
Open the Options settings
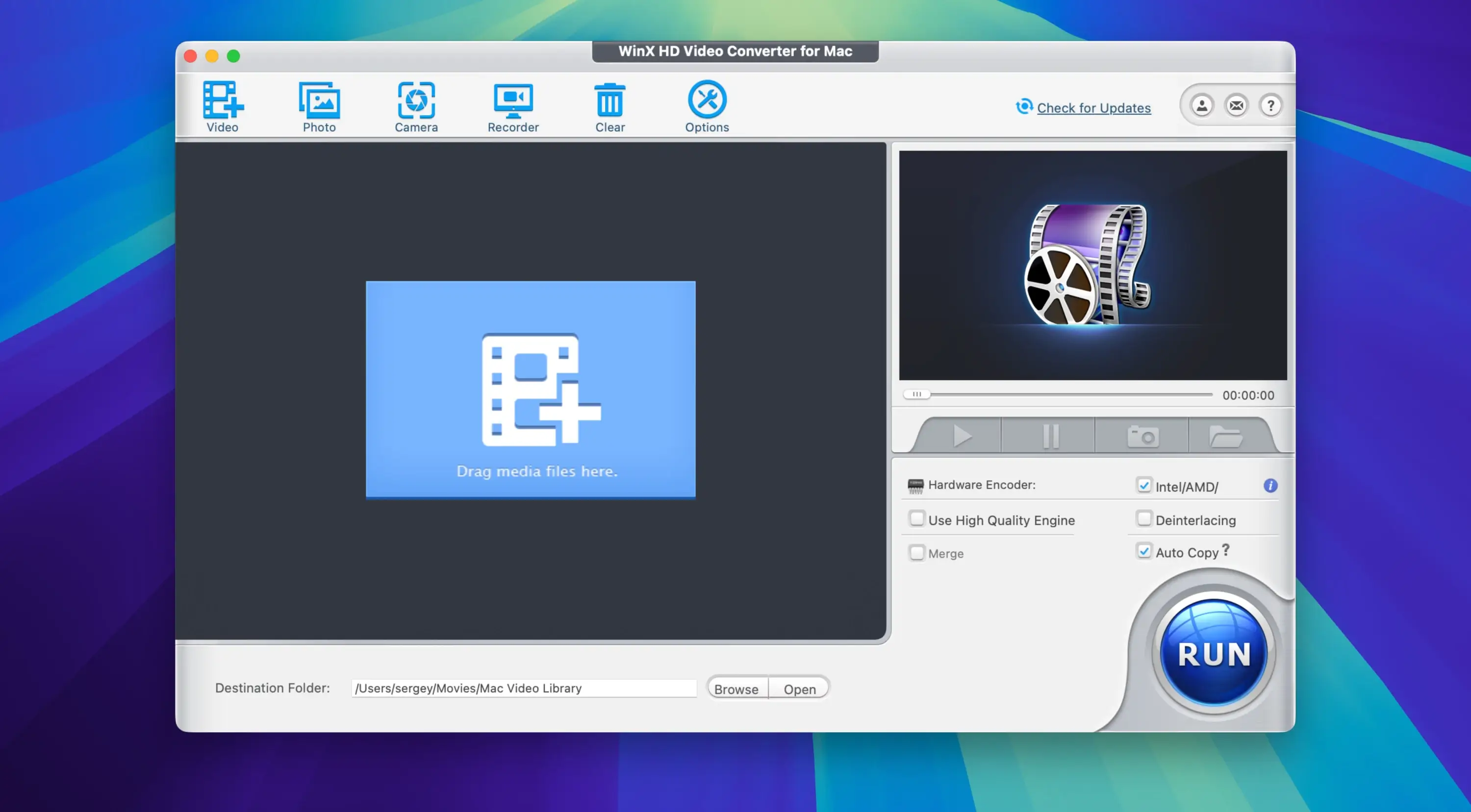point(707,107)
